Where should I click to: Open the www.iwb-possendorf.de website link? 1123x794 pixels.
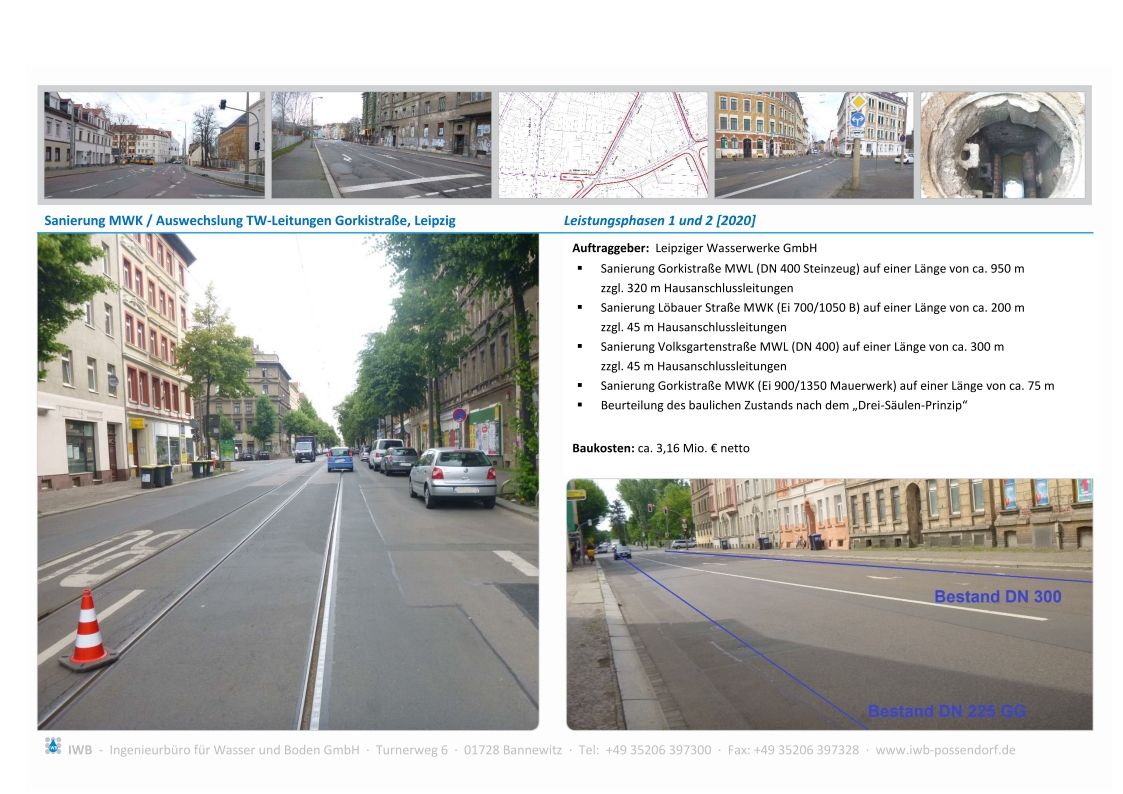click(x=945, y=750)
